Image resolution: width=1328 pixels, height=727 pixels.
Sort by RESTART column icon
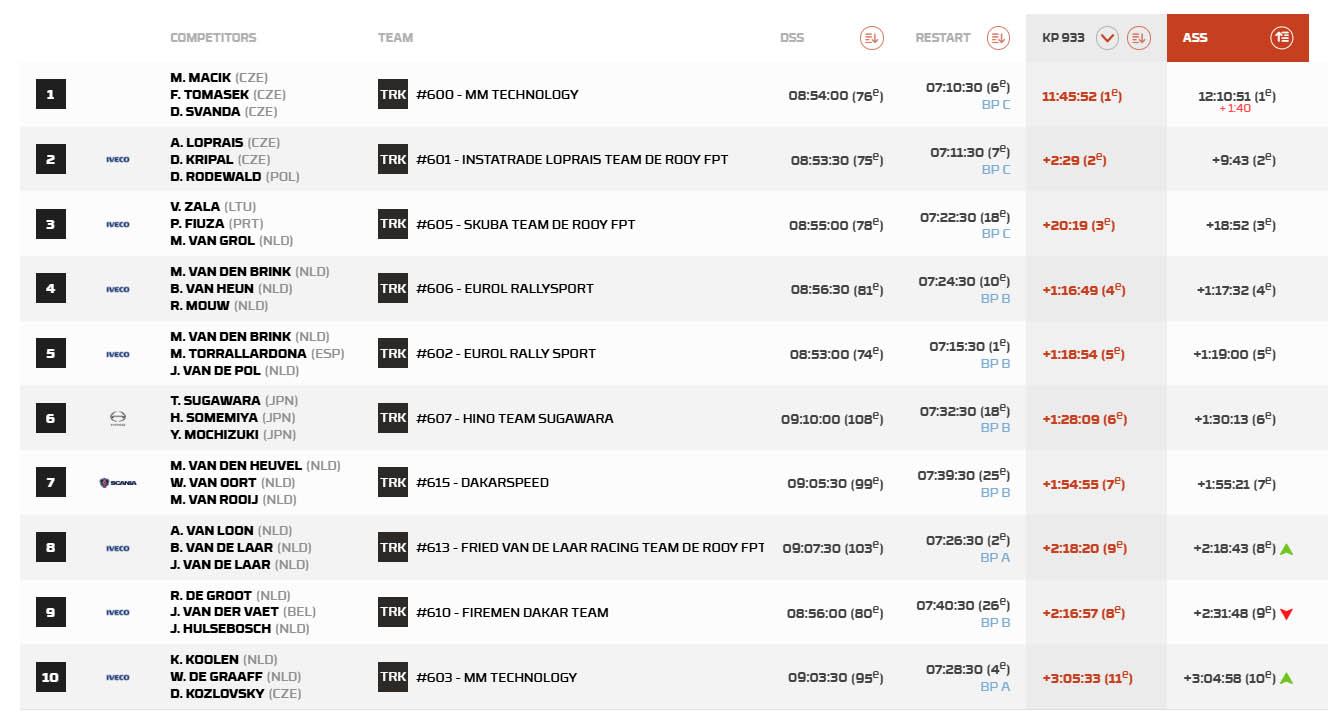click(x=998, y=38)
